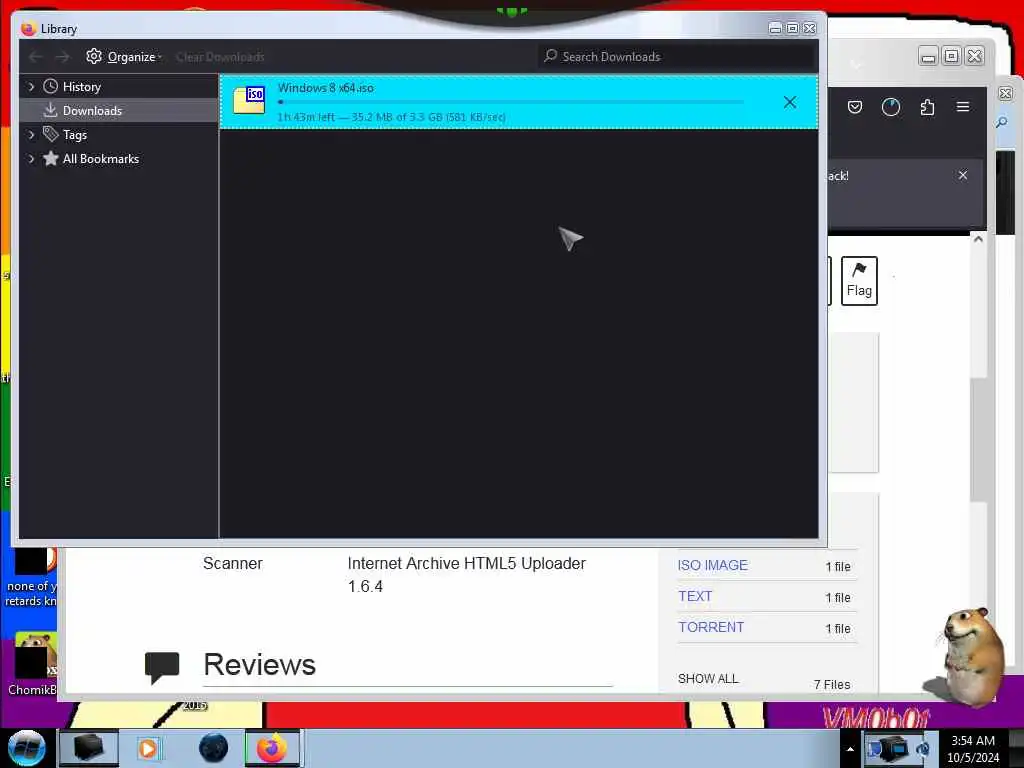Click the All Bookmarks star icon
The image size is (1024, 768).
pyautogui.click(x=50, y=158)
